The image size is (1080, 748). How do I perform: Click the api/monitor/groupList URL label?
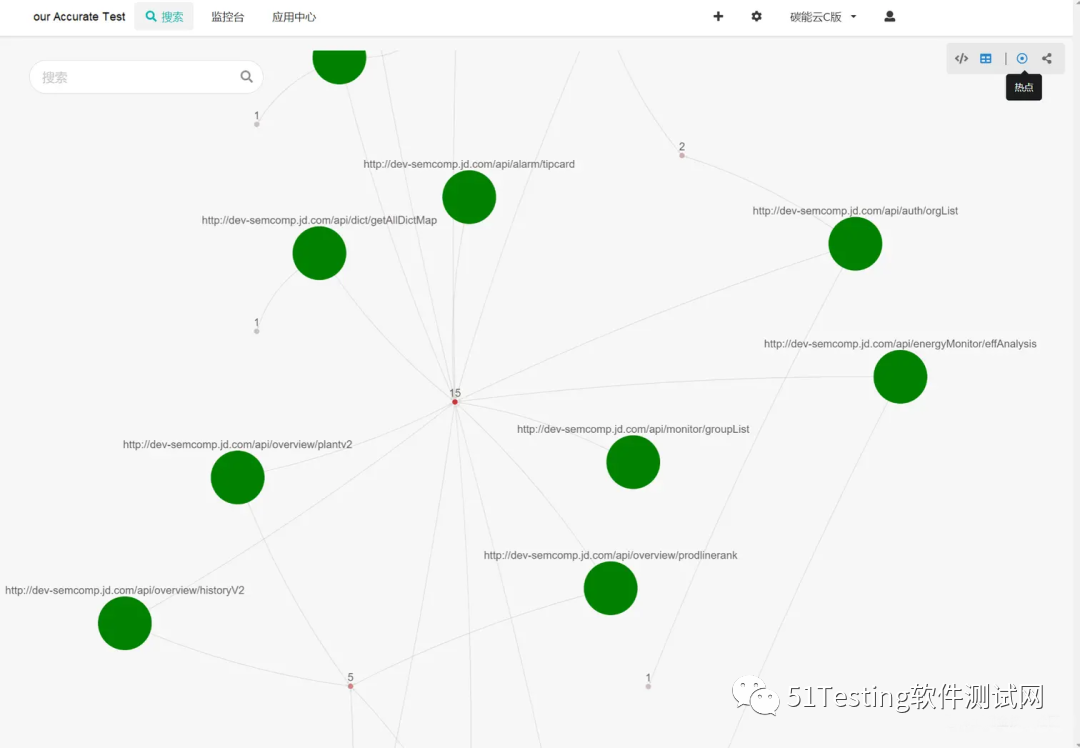point(633,429)
